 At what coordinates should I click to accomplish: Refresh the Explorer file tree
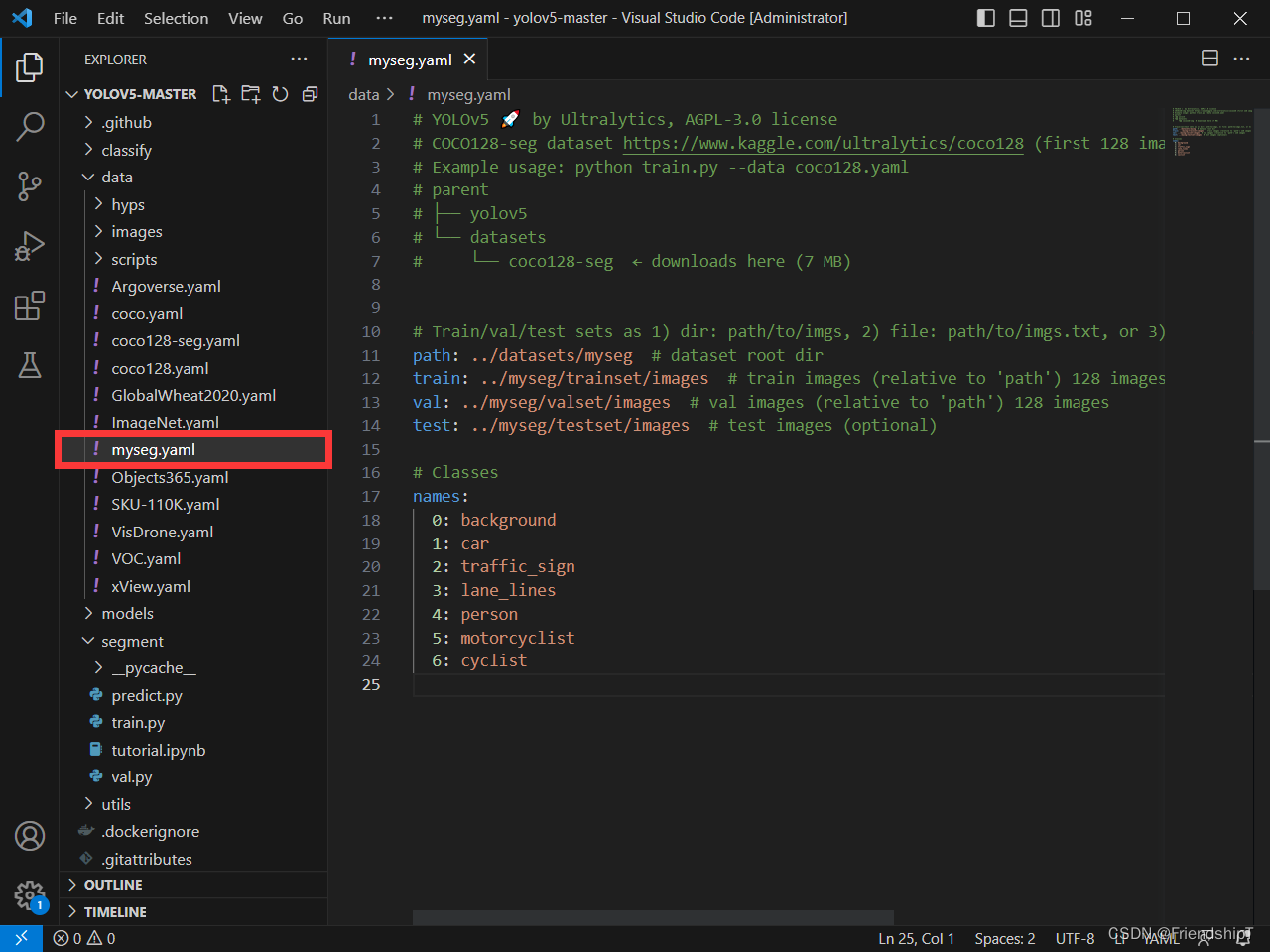tap(281, 94)
